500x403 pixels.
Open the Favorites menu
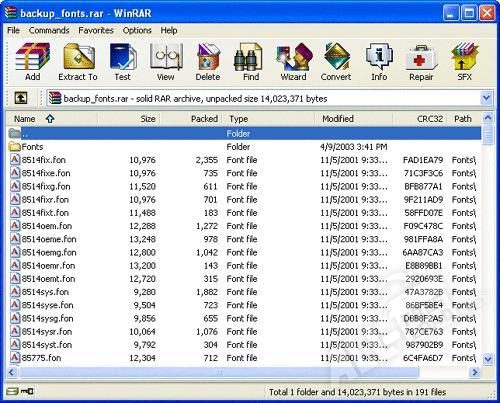(96, 30)
